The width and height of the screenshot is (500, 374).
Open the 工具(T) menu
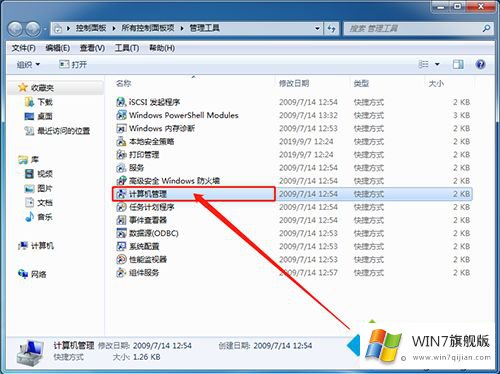click(x=127, y=48)
